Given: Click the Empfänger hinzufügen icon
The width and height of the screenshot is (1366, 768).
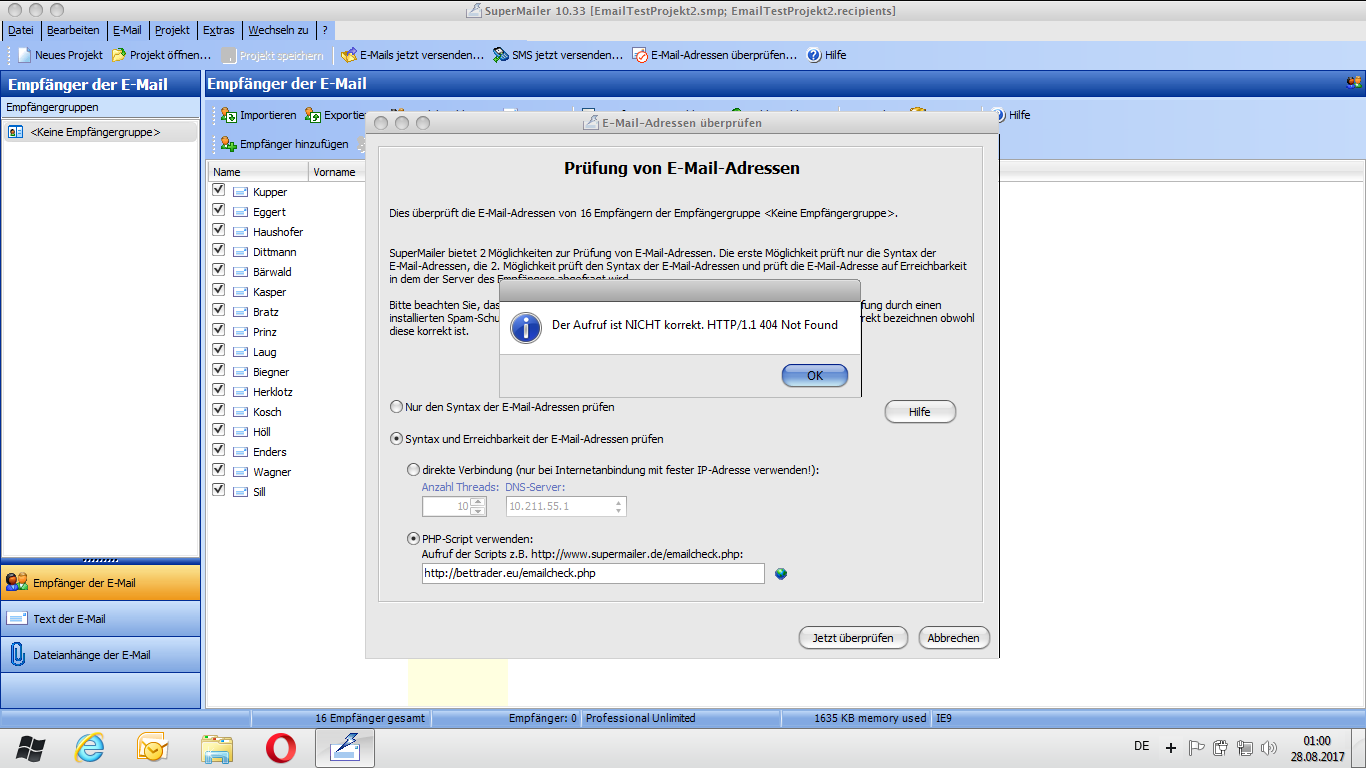Looking at the screenshot, I should (x=228, y=144).
